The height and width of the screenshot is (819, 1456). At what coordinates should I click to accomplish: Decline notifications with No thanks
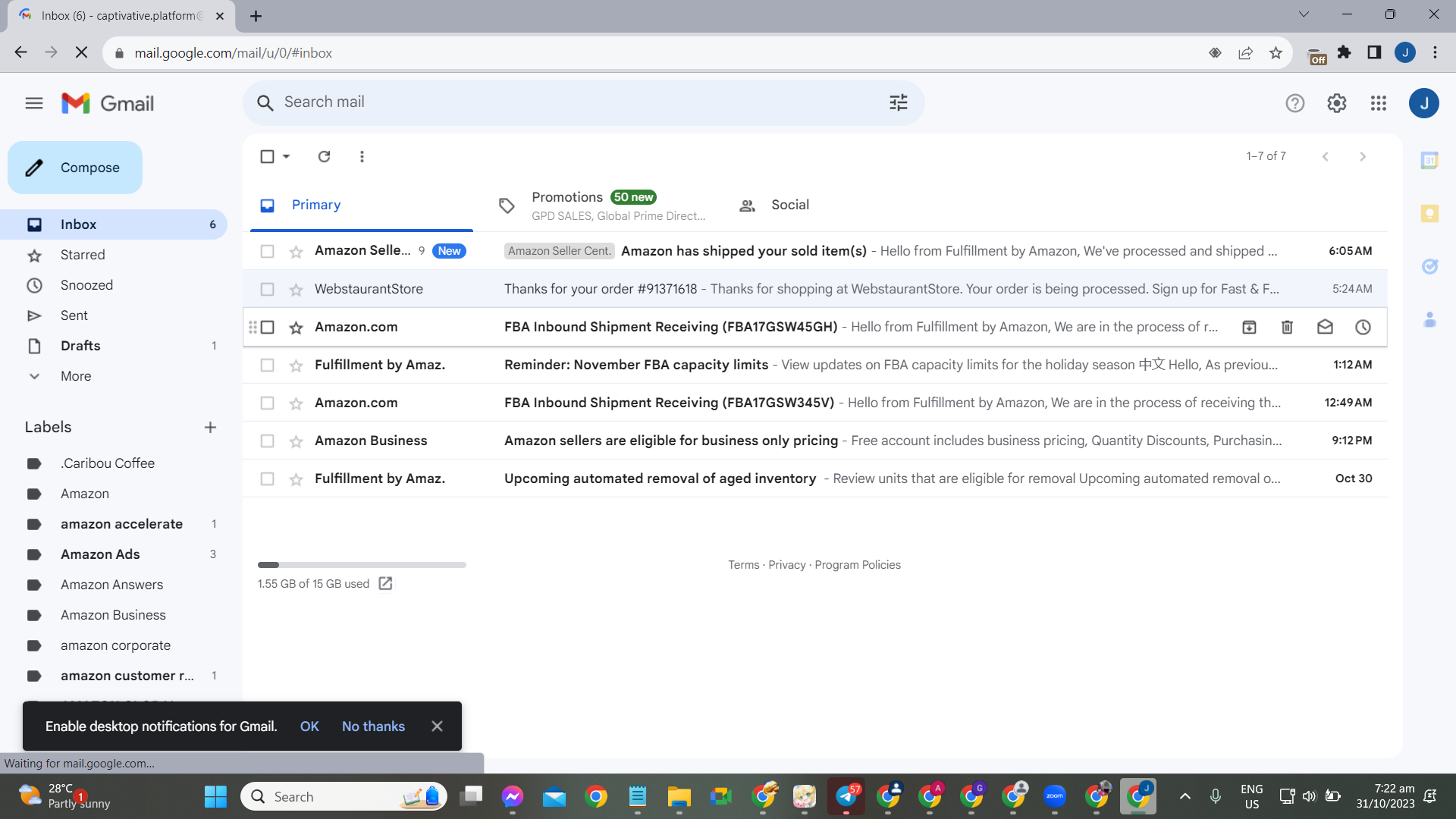coord(373,726)
